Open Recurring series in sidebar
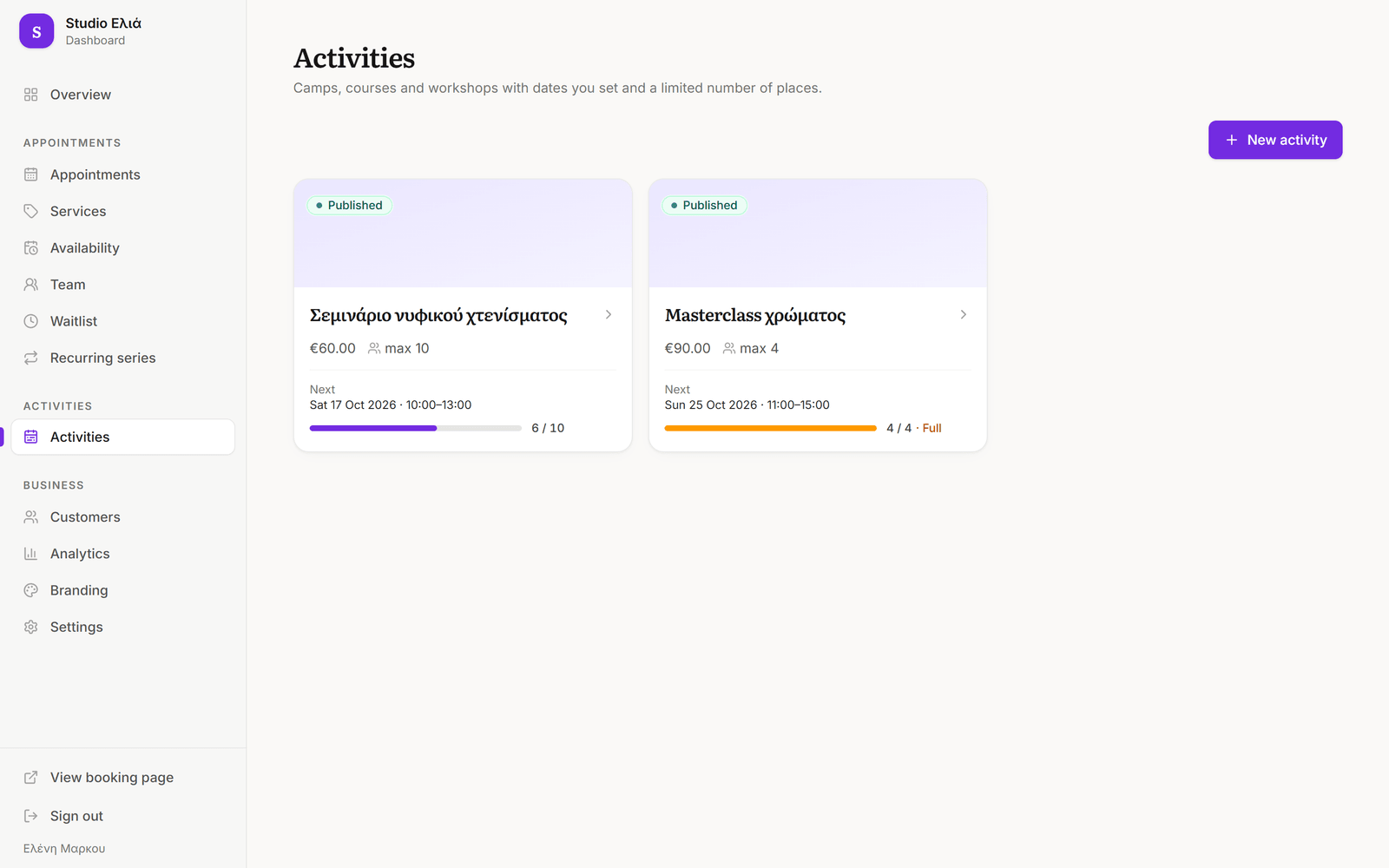Image resolution: width=1389 pixels, height=868 pixels. [123, 358]
